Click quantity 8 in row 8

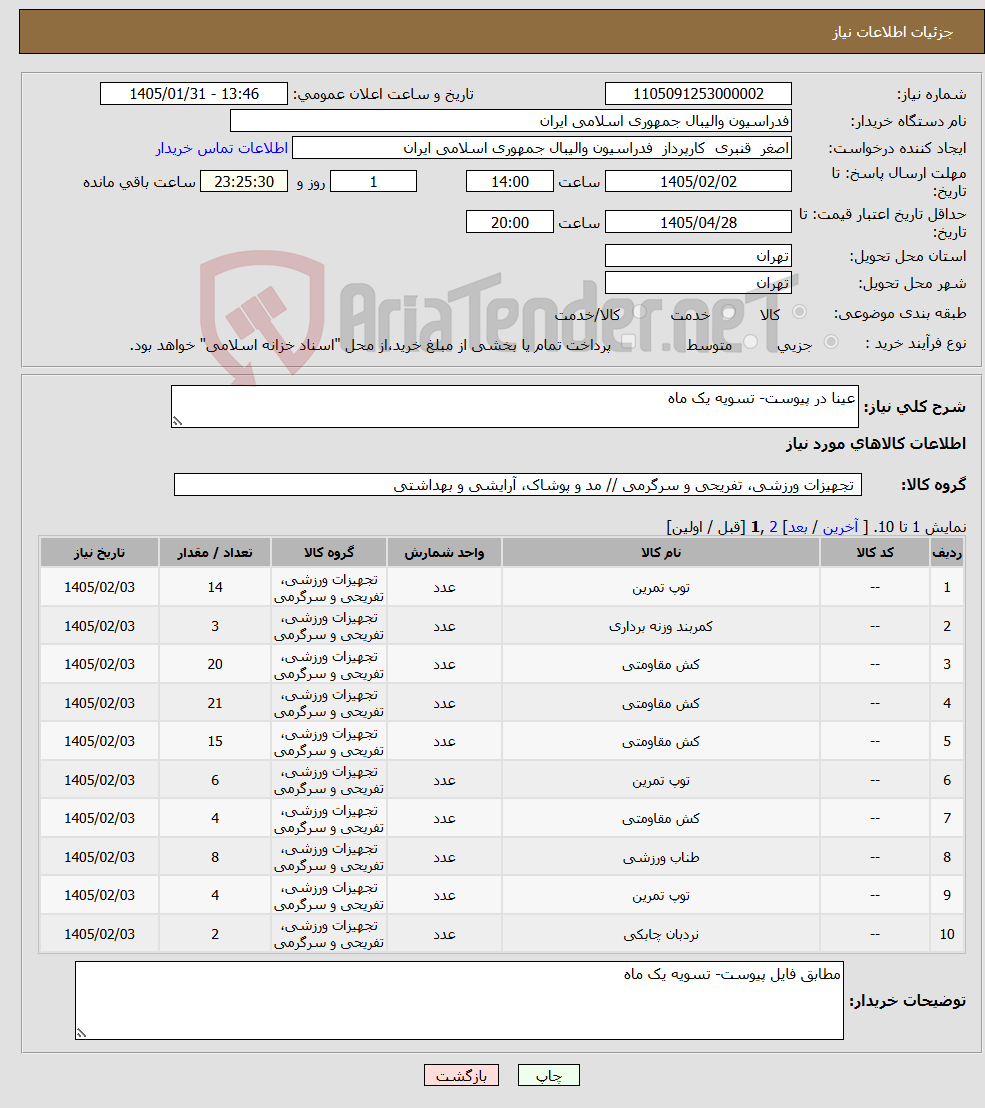click(x=215, y=857)
